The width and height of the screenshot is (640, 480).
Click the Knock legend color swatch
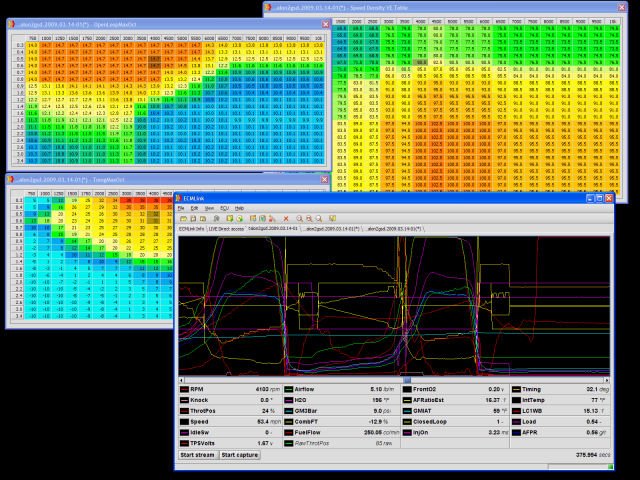click(x=184, y=399)
